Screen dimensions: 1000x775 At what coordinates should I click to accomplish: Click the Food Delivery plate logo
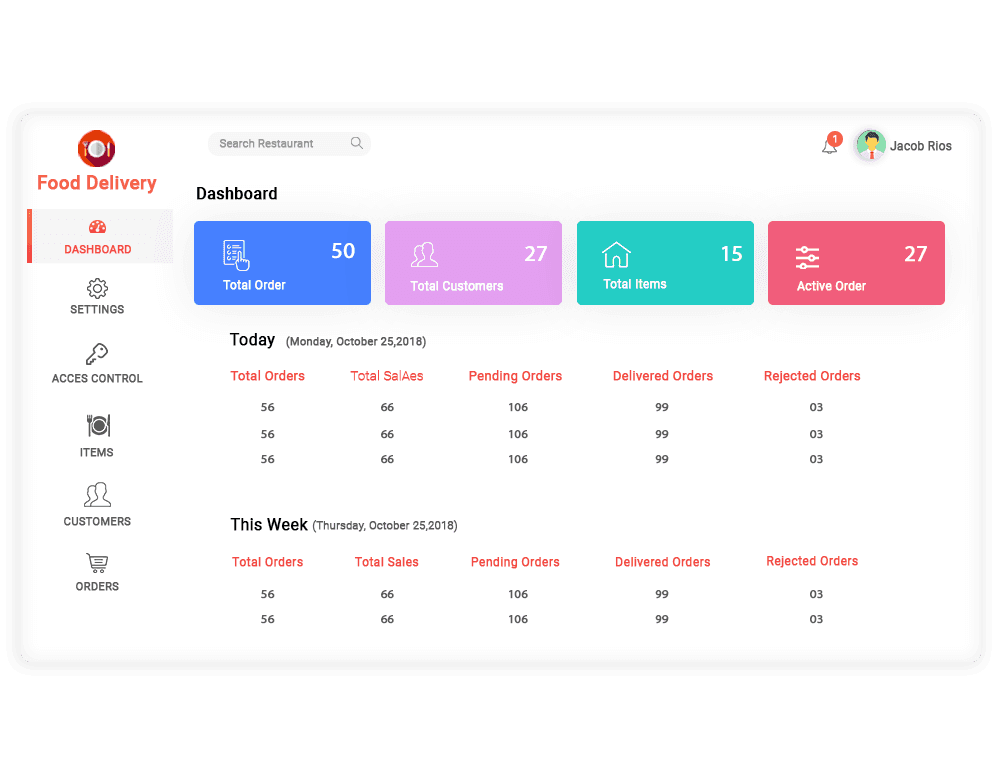(97, 148)
